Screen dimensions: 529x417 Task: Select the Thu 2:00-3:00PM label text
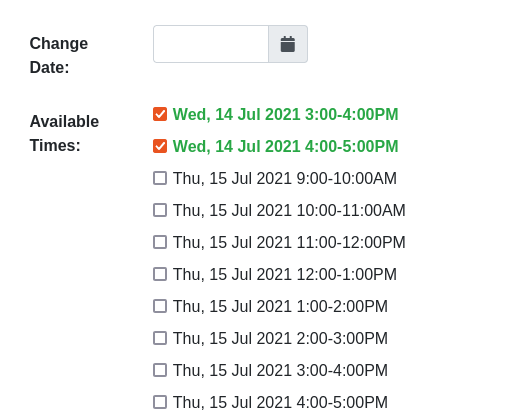[280, 338]
